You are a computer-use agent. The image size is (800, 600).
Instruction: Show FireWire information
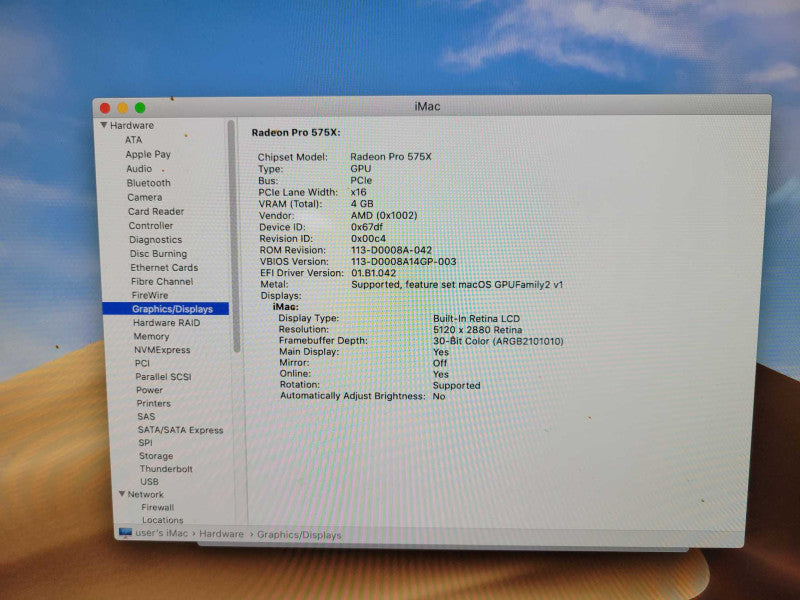(149, 295)
